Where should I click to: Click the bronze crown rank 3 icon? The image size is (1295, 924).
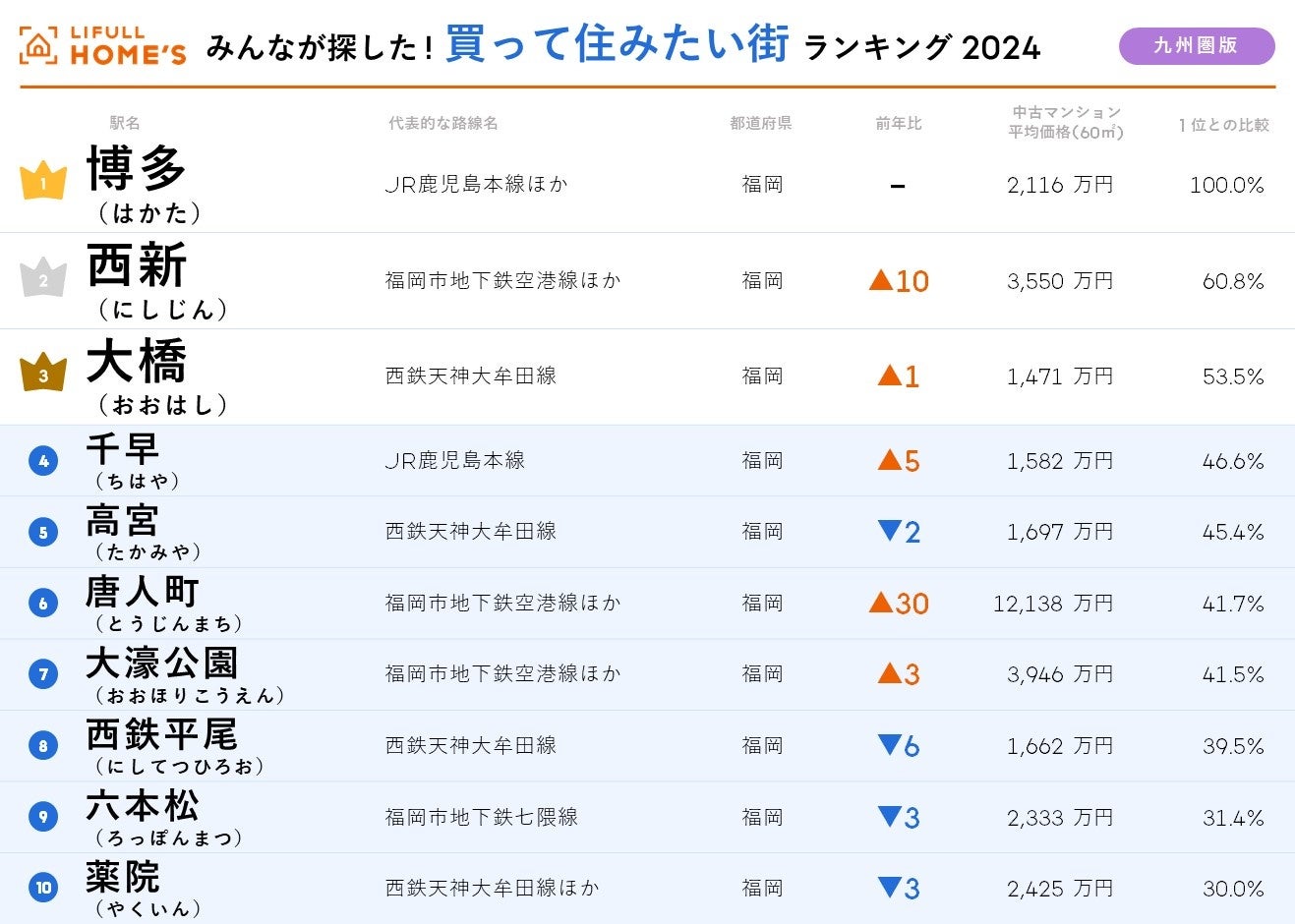[43, 374]
